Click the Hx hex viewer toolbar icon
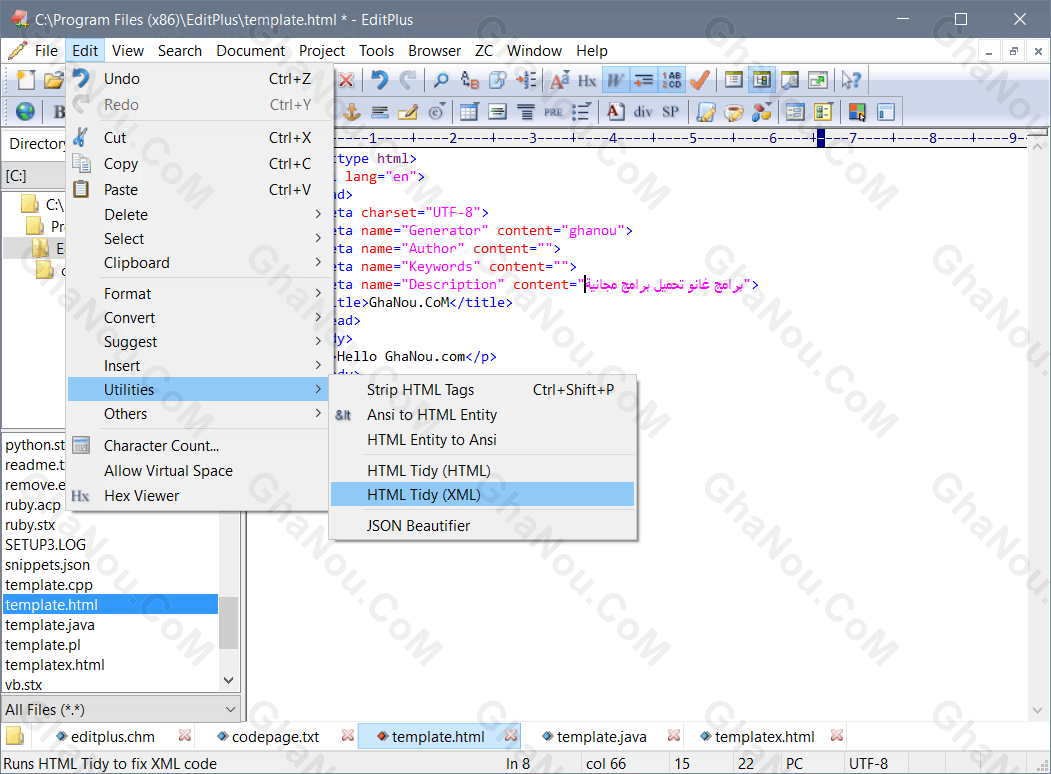The image size is (1051, 774). pyautogui.click(x=587, y=80)
